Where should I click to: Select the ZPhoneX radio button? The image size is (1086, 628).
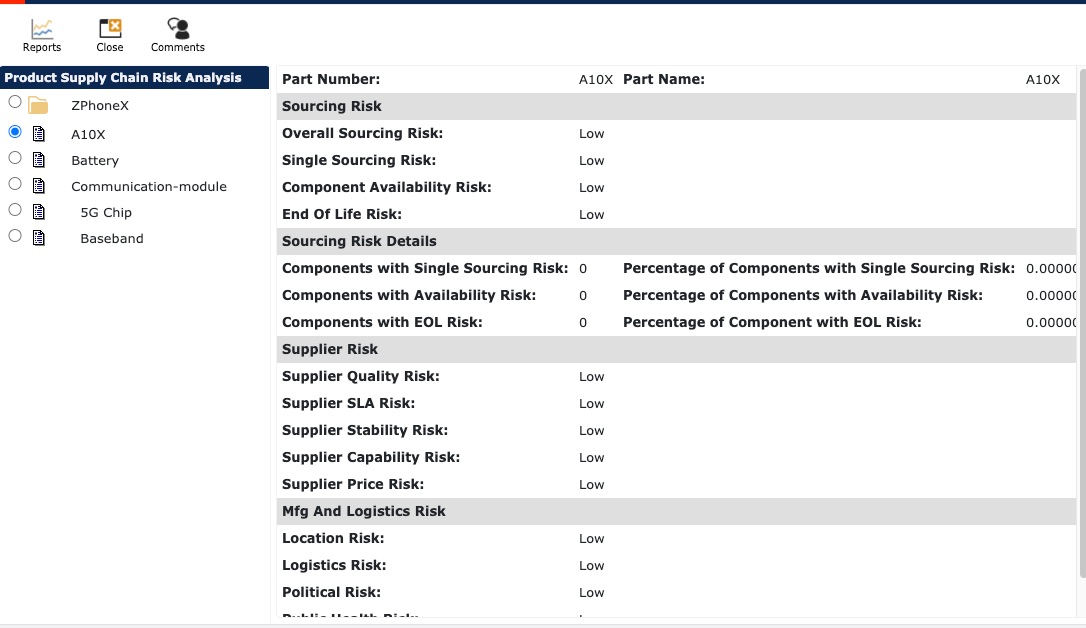(15, 102)
